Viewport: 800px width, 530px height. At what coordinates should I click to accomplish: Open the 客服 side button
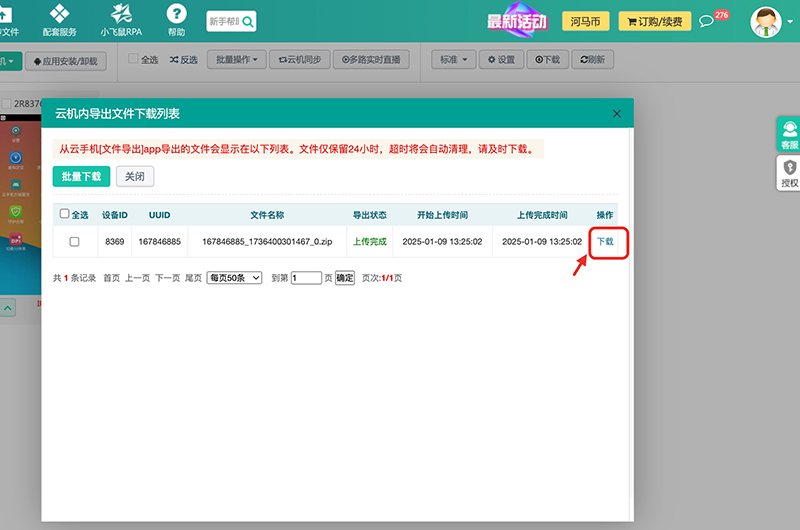[x=789, y=134]
